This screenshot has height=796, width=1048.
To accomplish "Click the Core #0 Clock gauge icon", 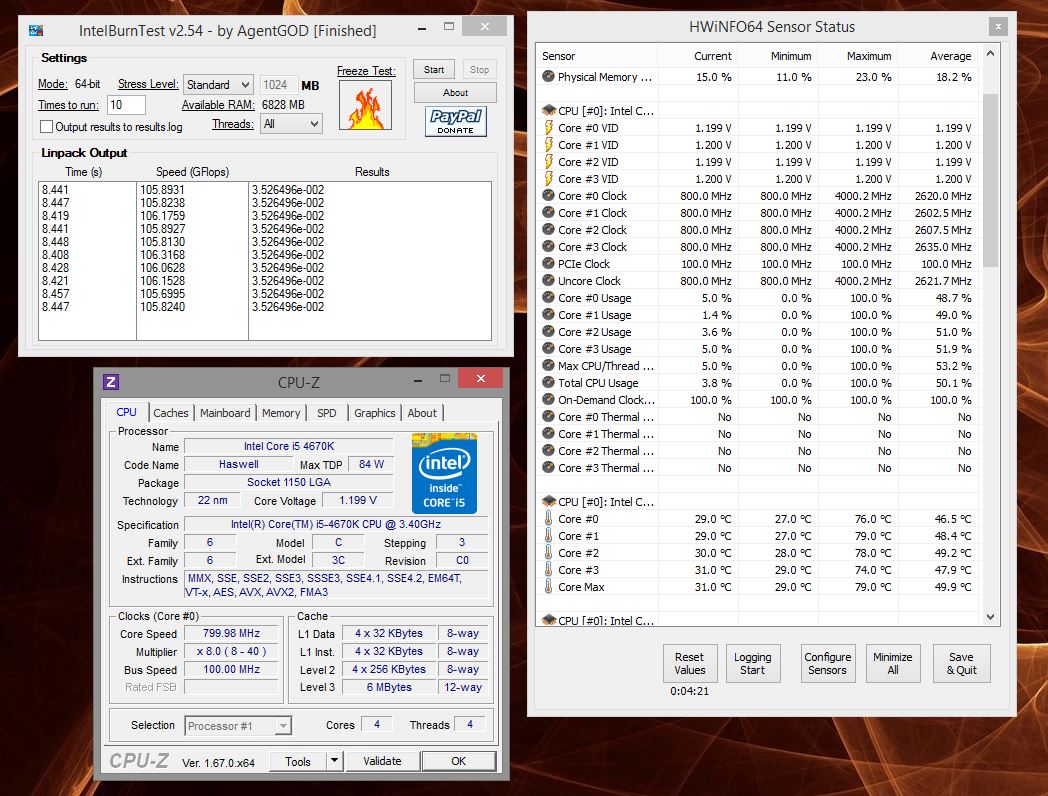I will click(x=548, y=195).
